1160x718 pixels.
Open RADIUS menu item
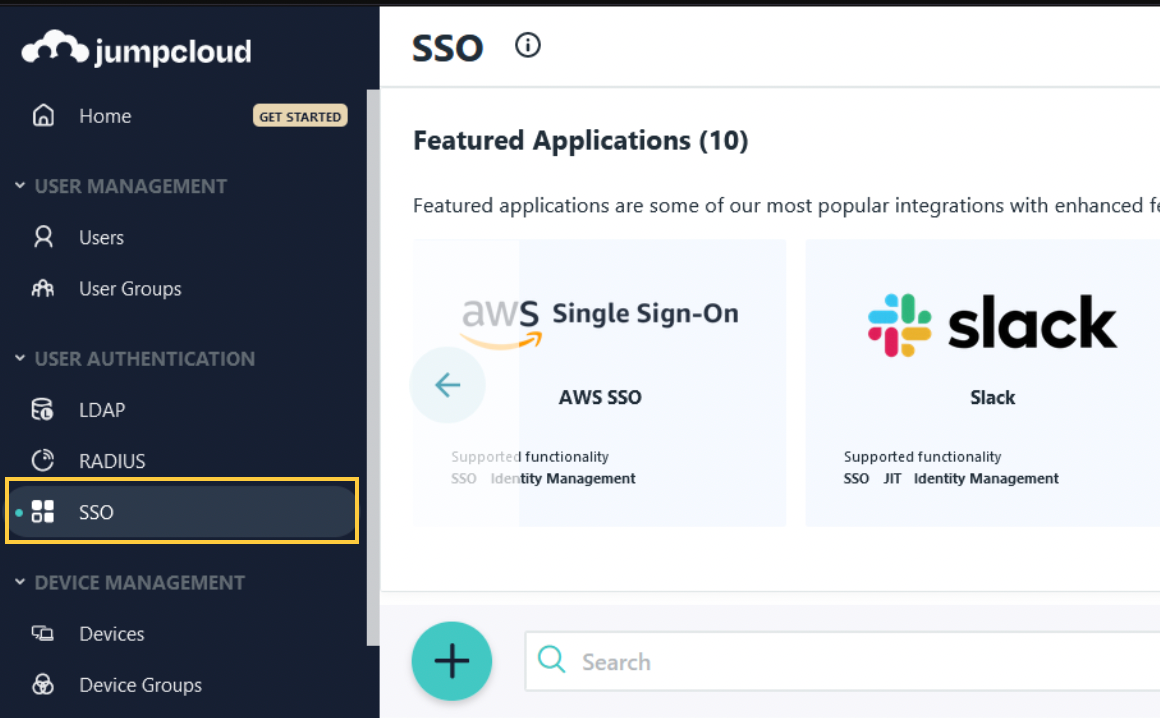[x=112, y=461]
